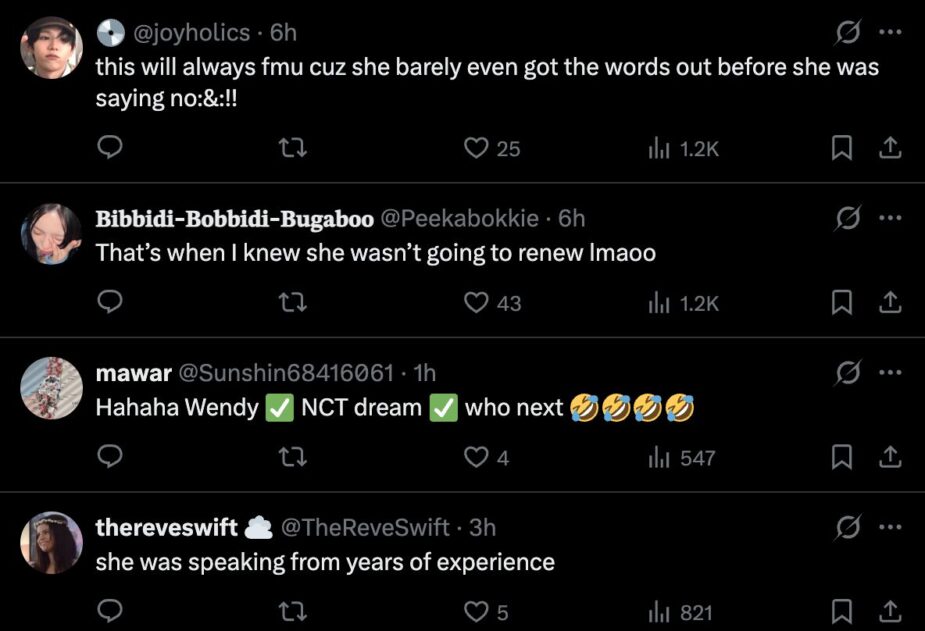Open mawar's profile picture
This screenshot has height=631, width=925.
(x=51, y=388)
